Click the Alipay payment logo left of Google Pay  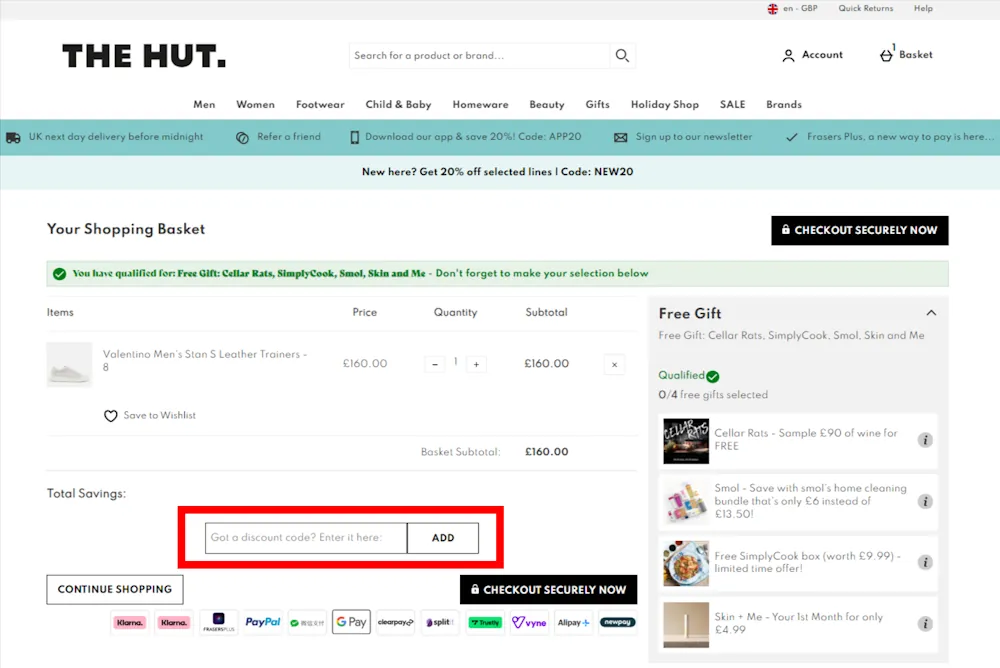coord(307,622)
